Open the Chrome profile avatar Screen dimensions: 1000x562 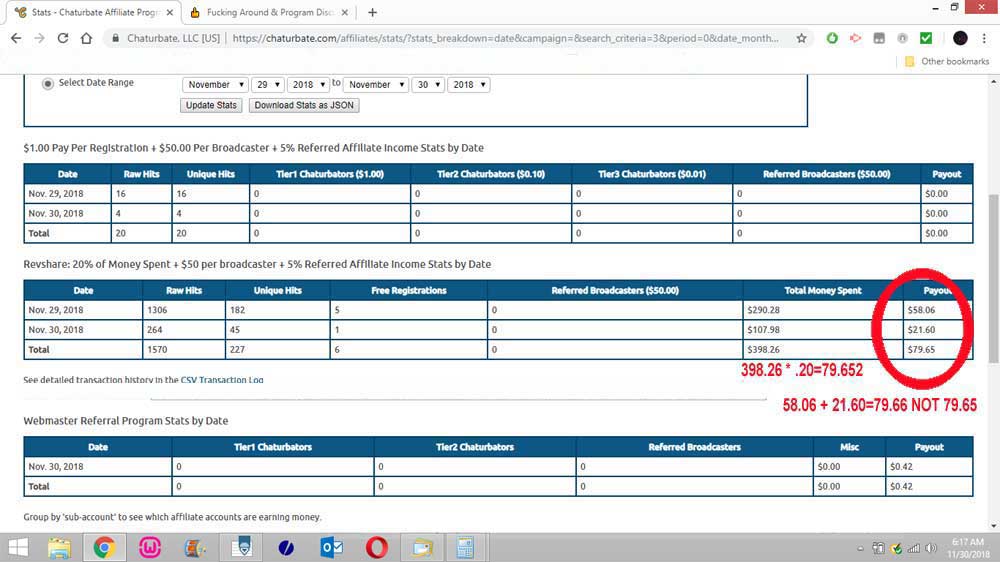click(x=960, y=38)
